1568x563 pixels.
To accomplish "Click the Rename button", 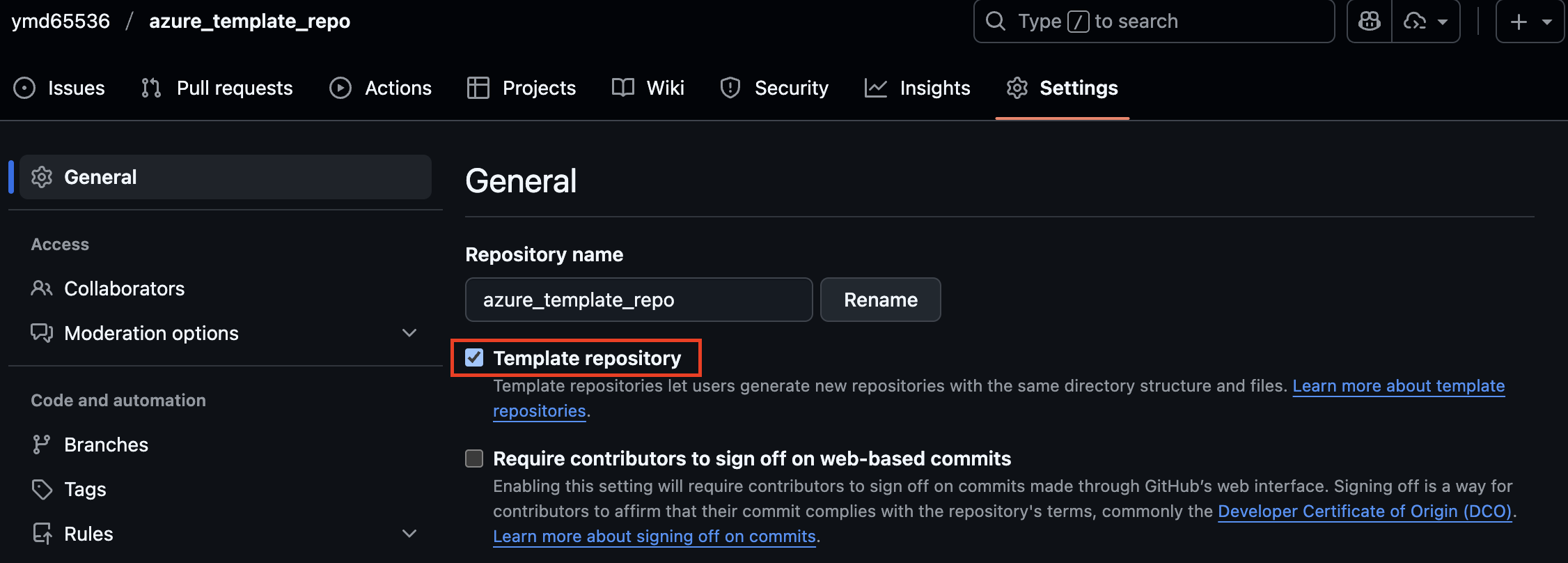I will [880, 300].
